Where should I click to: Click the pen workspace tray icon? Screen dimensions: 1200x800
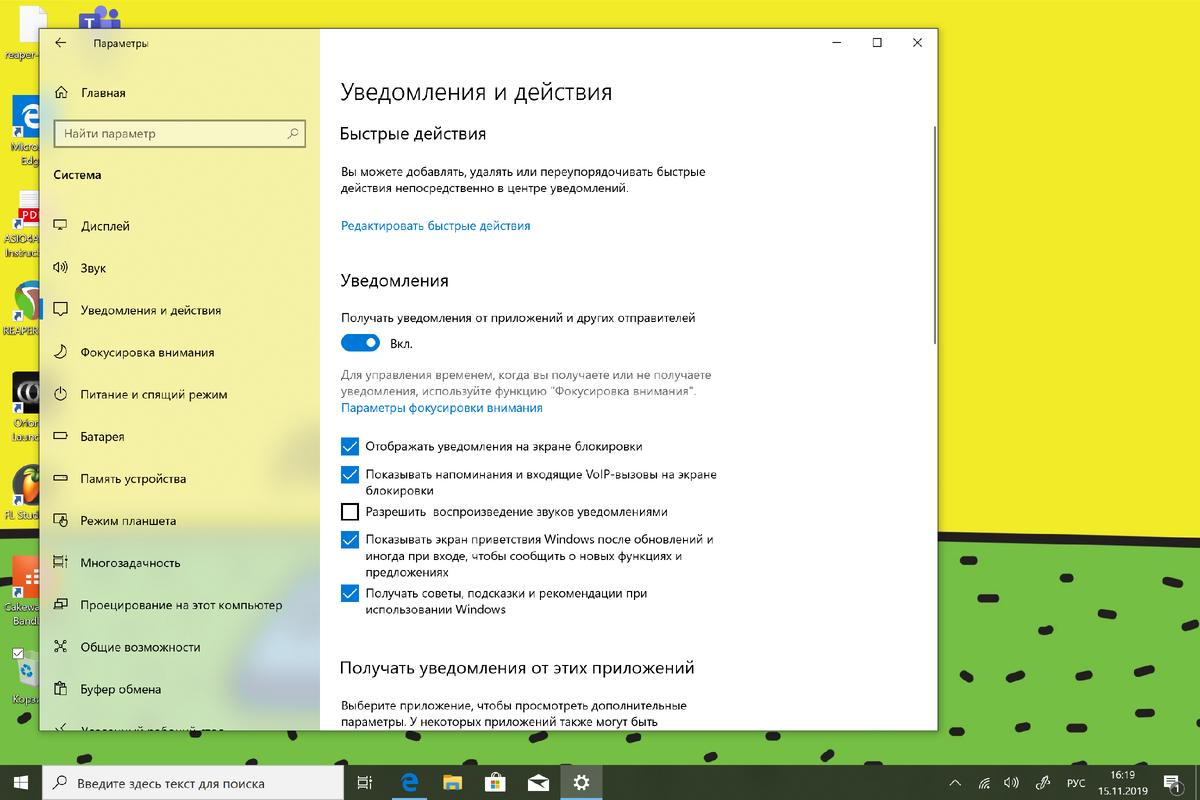(1042, 783)
